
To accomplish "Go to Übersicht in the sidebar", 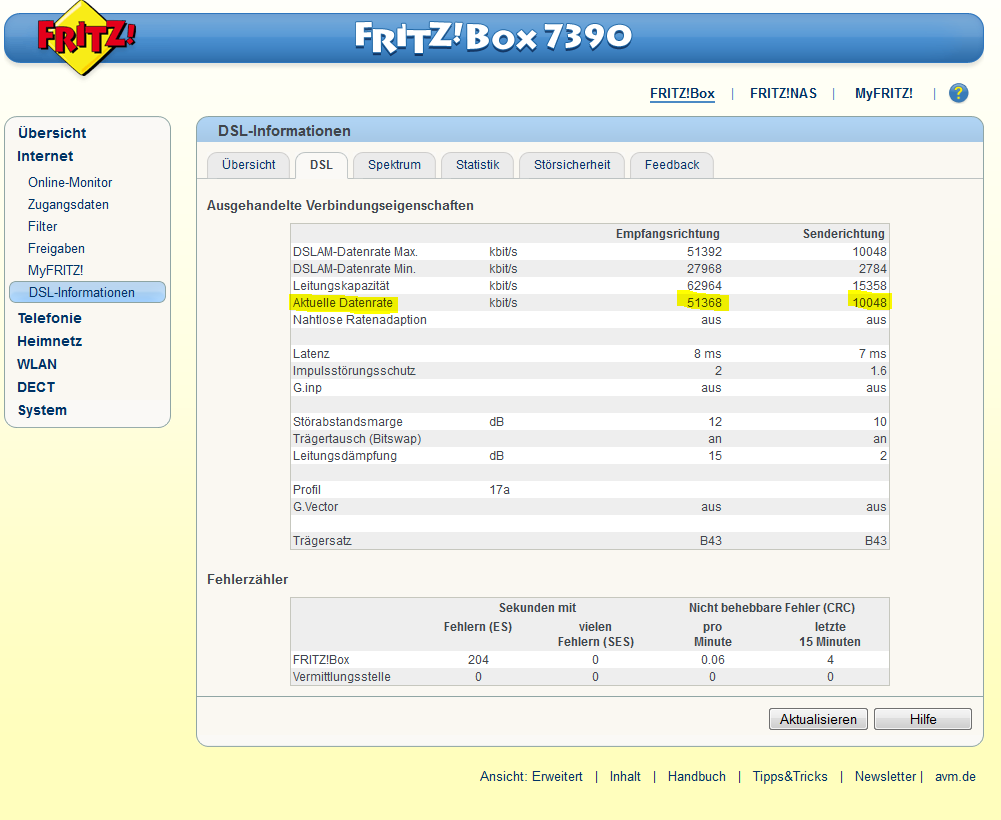I will point(52,133).
